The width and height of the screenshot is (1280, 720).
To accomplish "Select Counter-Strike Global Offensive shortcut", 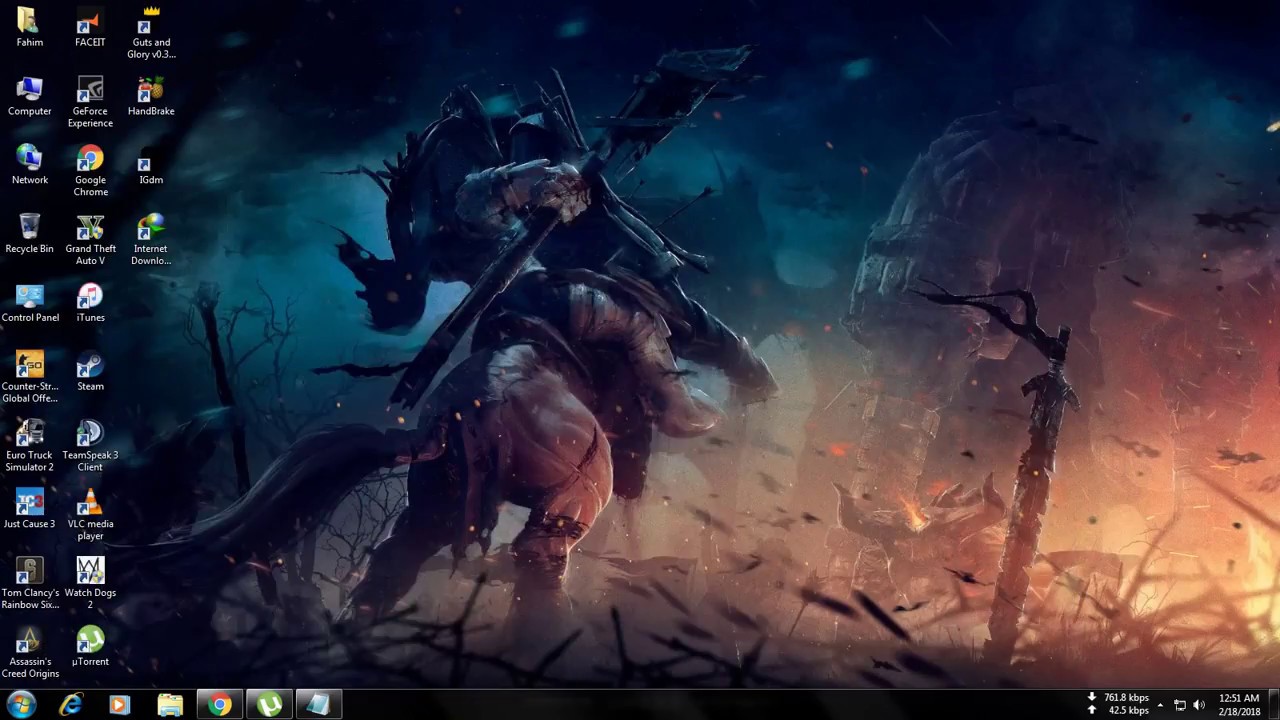I will pos(30,377).
